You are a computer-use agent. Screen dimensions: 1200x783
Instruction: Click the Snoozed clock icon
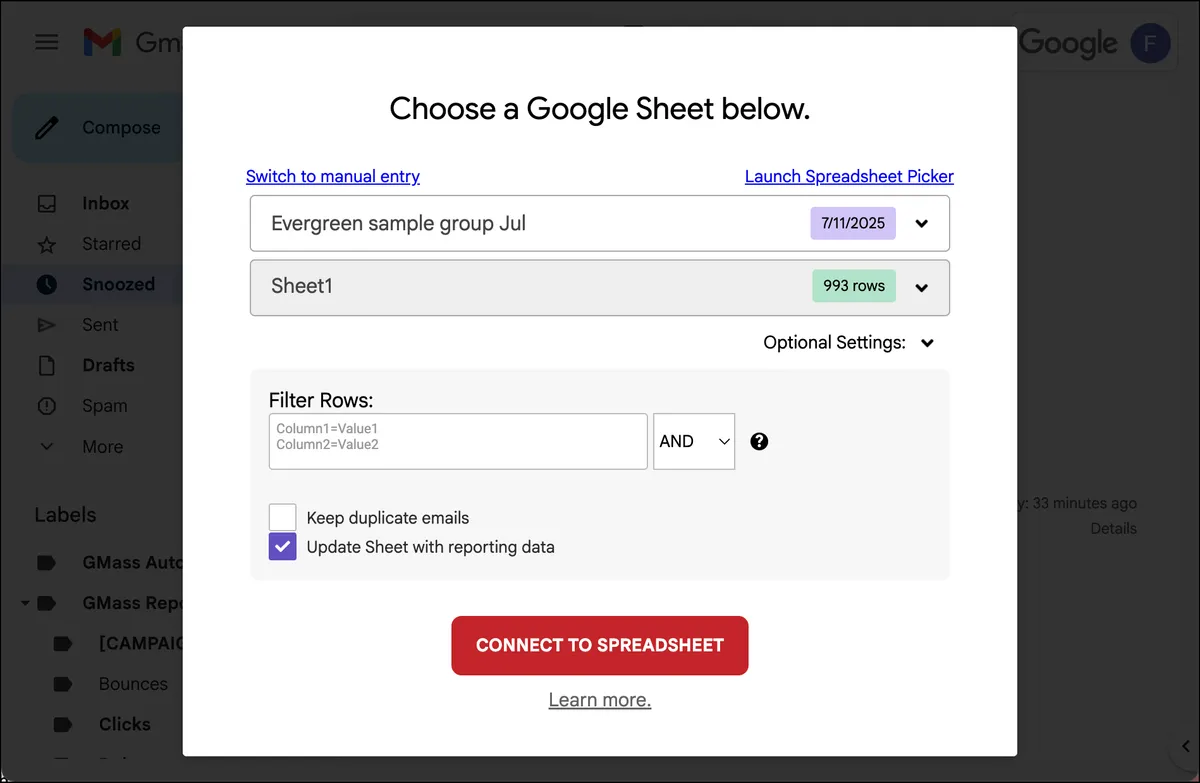pyautogui.click(x=47, y=285)
